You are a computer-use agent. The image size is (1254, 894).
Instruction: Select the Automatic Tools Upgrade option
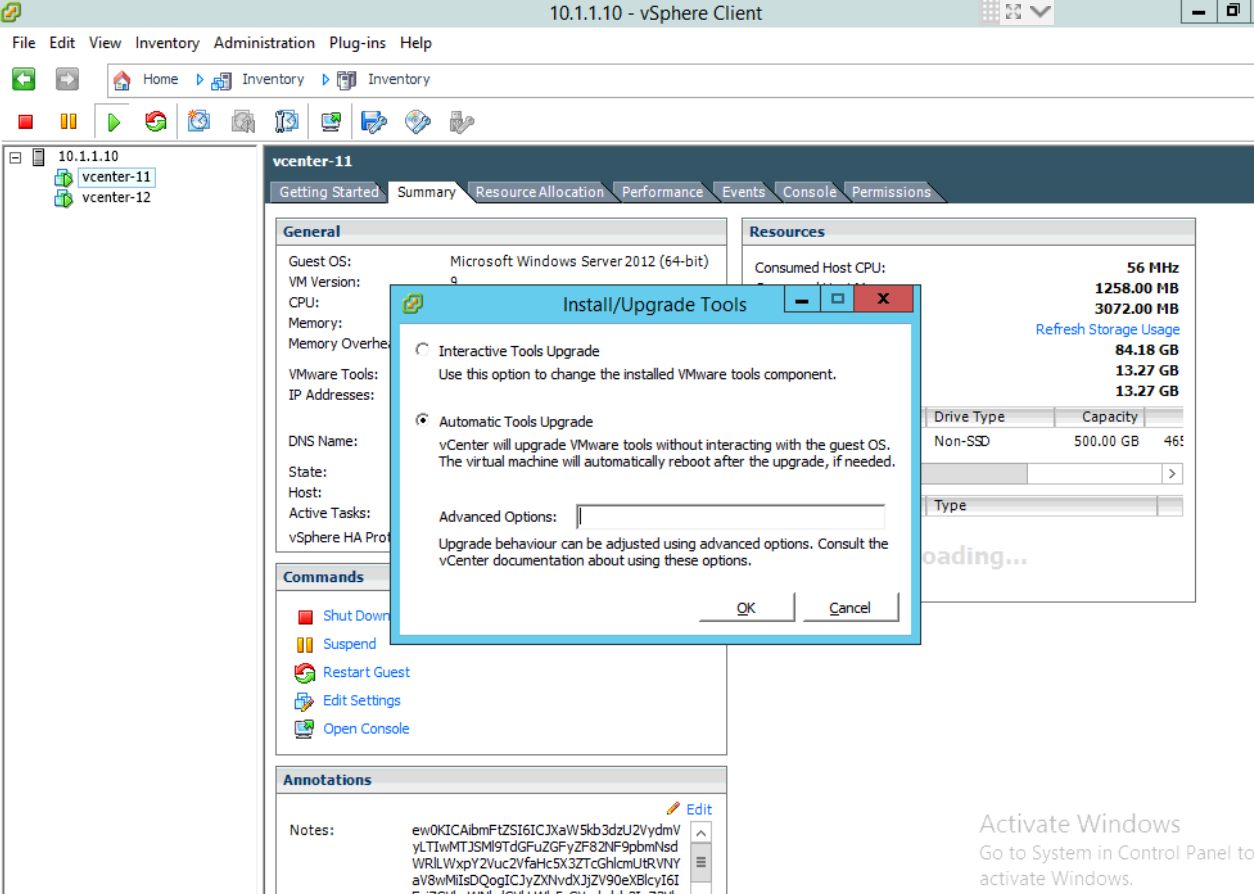point(423,419)
